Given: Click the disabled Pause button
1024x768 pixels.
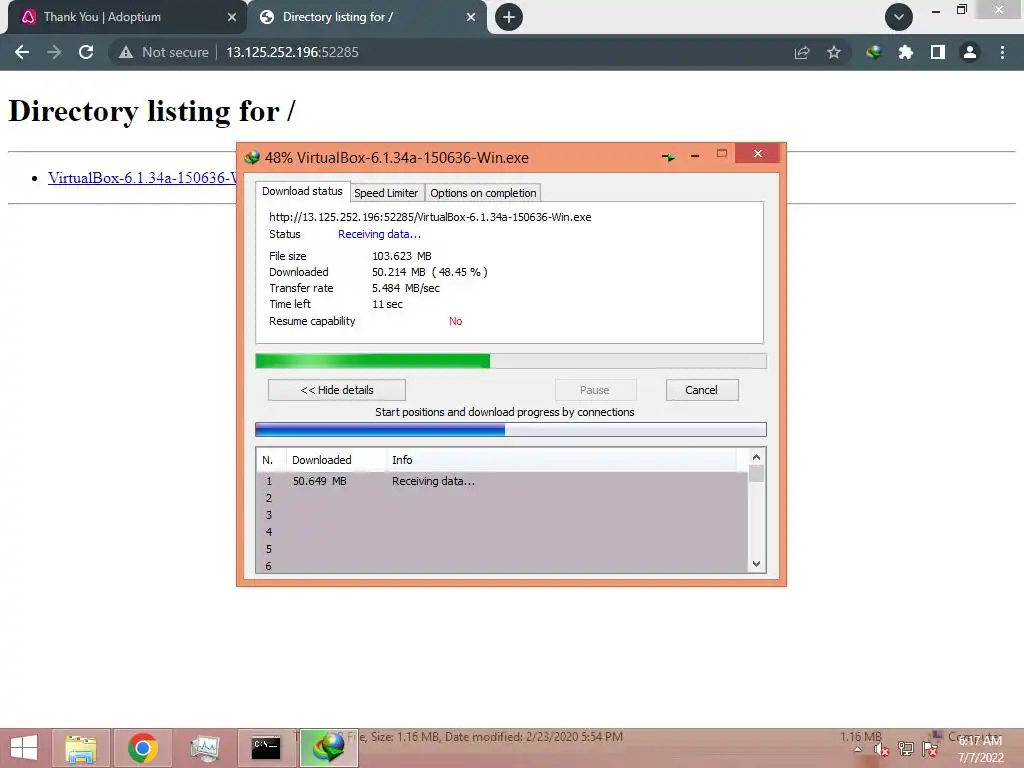Looking at the screenshot, I should coord(595,390).
